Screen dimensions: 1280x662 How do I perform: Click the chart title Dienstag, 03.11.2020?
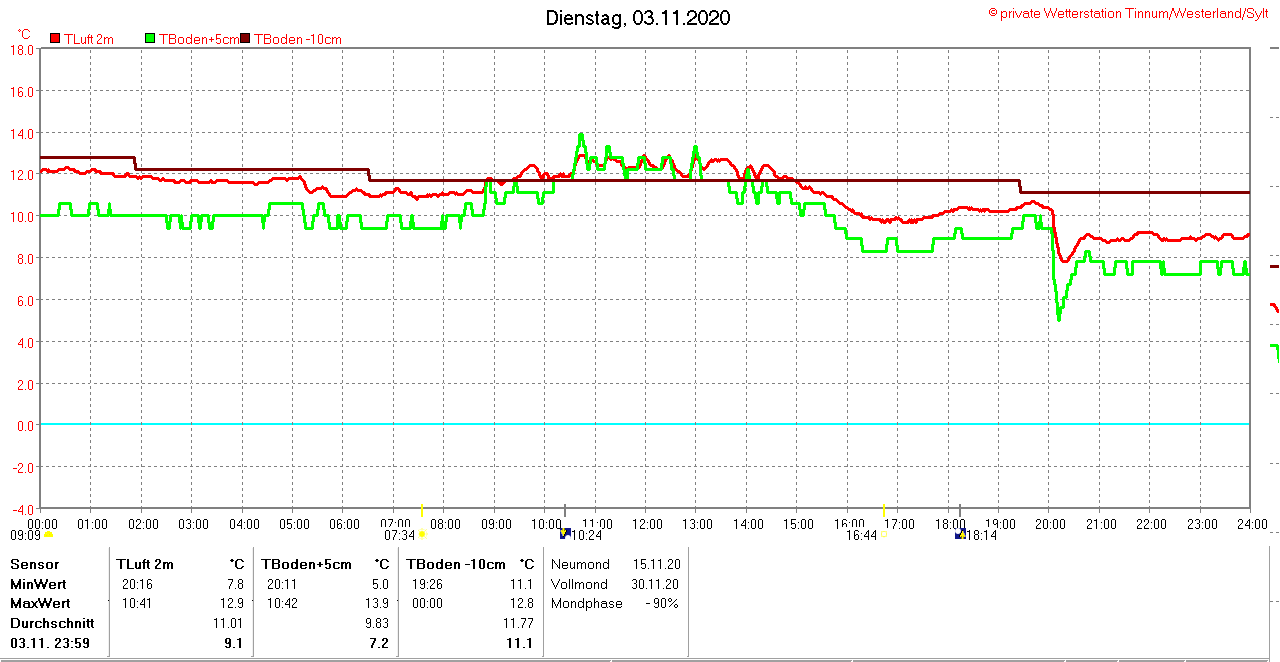click(637, 18)
